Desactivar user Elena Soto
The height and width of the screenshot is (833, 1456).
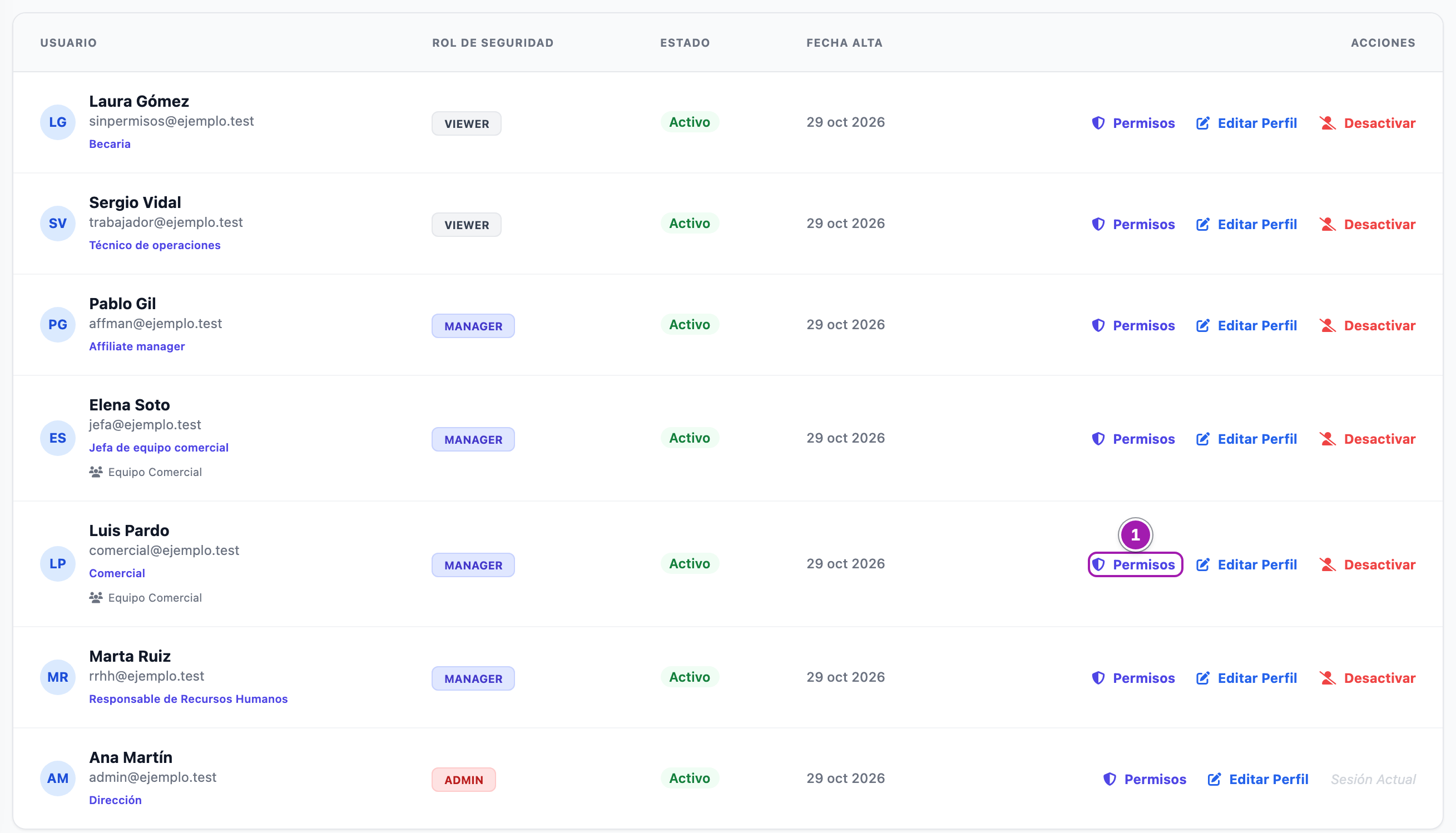[1368, 439]
